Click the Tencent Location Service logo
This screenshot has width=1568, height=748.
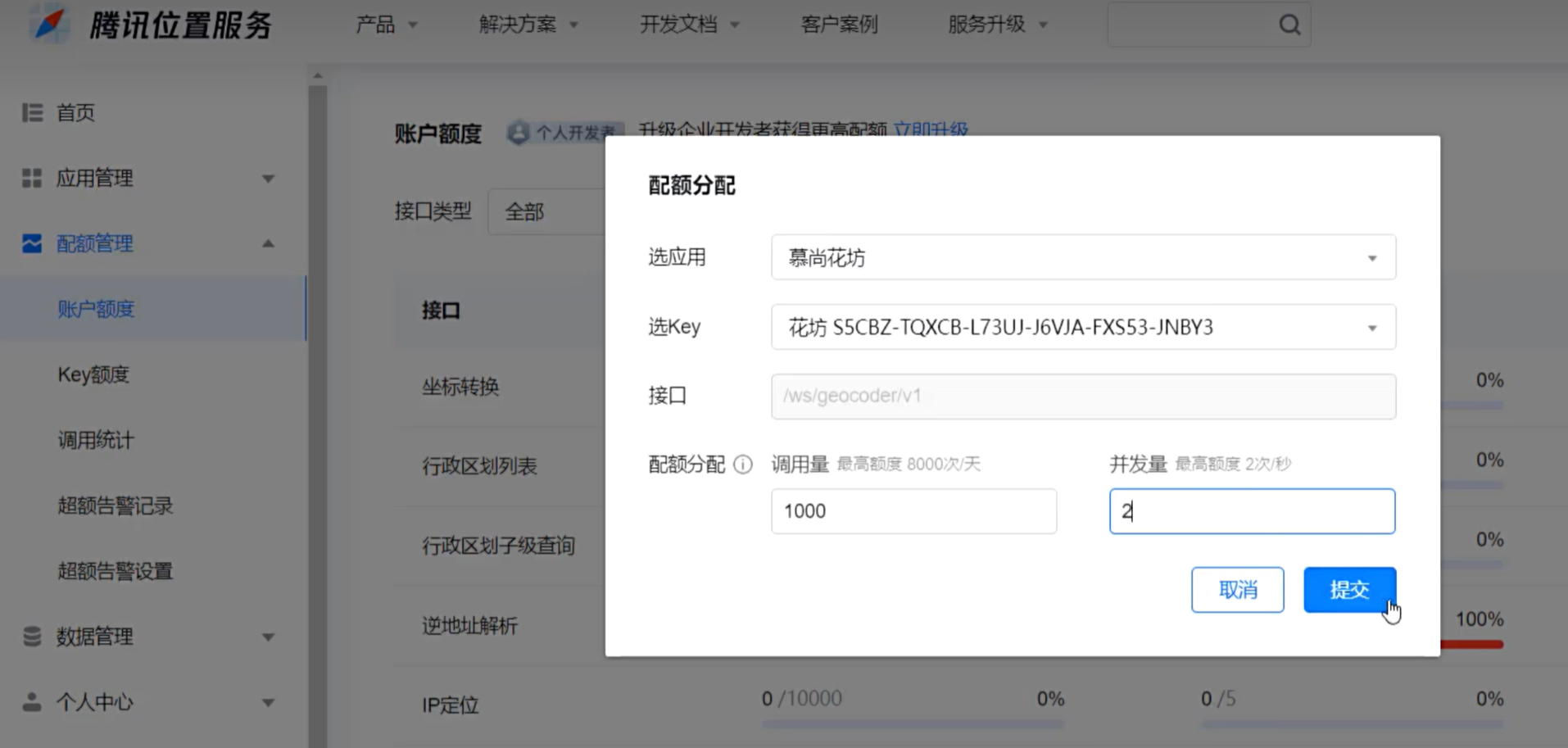(51, 25)
